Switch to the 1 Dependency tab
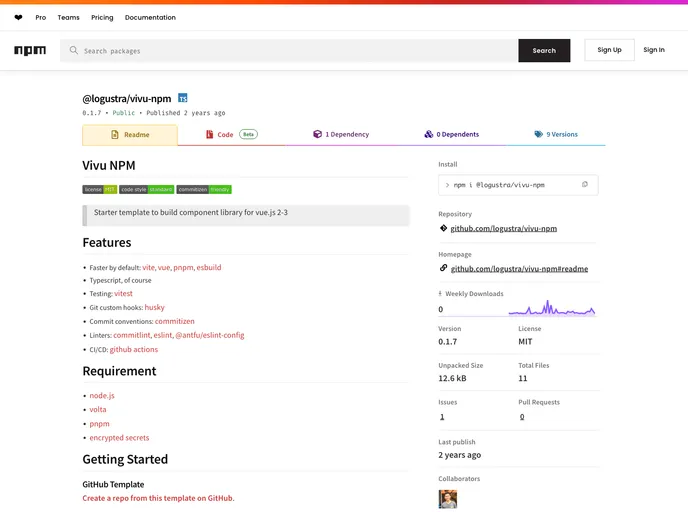The width and height of the screenshot is (688, 512). [x=341, y=134]
